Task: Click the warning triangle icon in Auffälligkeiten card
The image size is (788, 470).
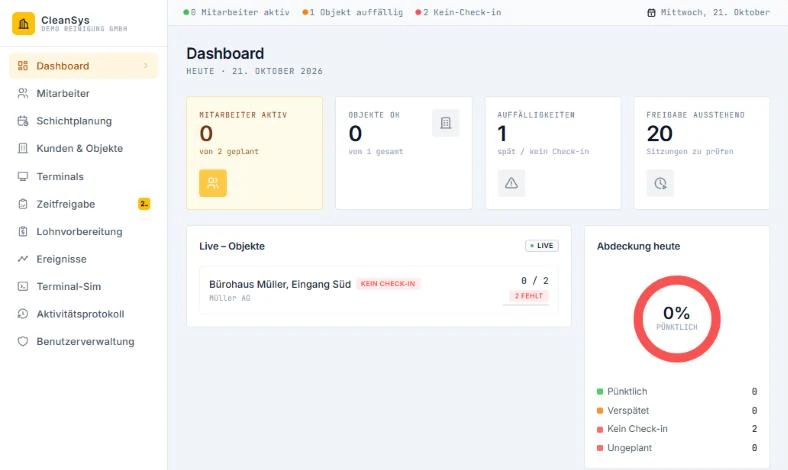Action: (511, 183)
